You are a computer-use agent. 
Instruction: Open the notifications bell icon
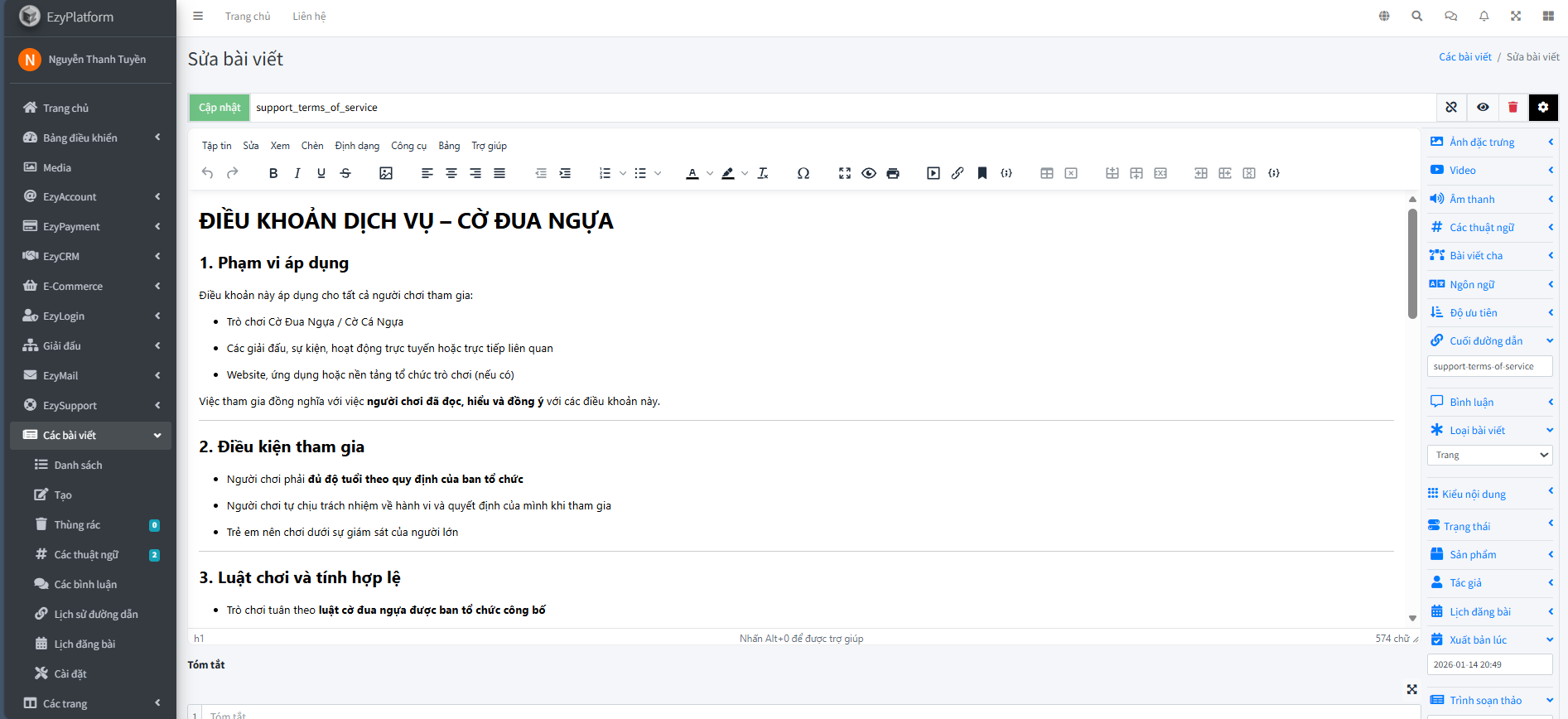pyautogui.click(x=1484, y=16)
